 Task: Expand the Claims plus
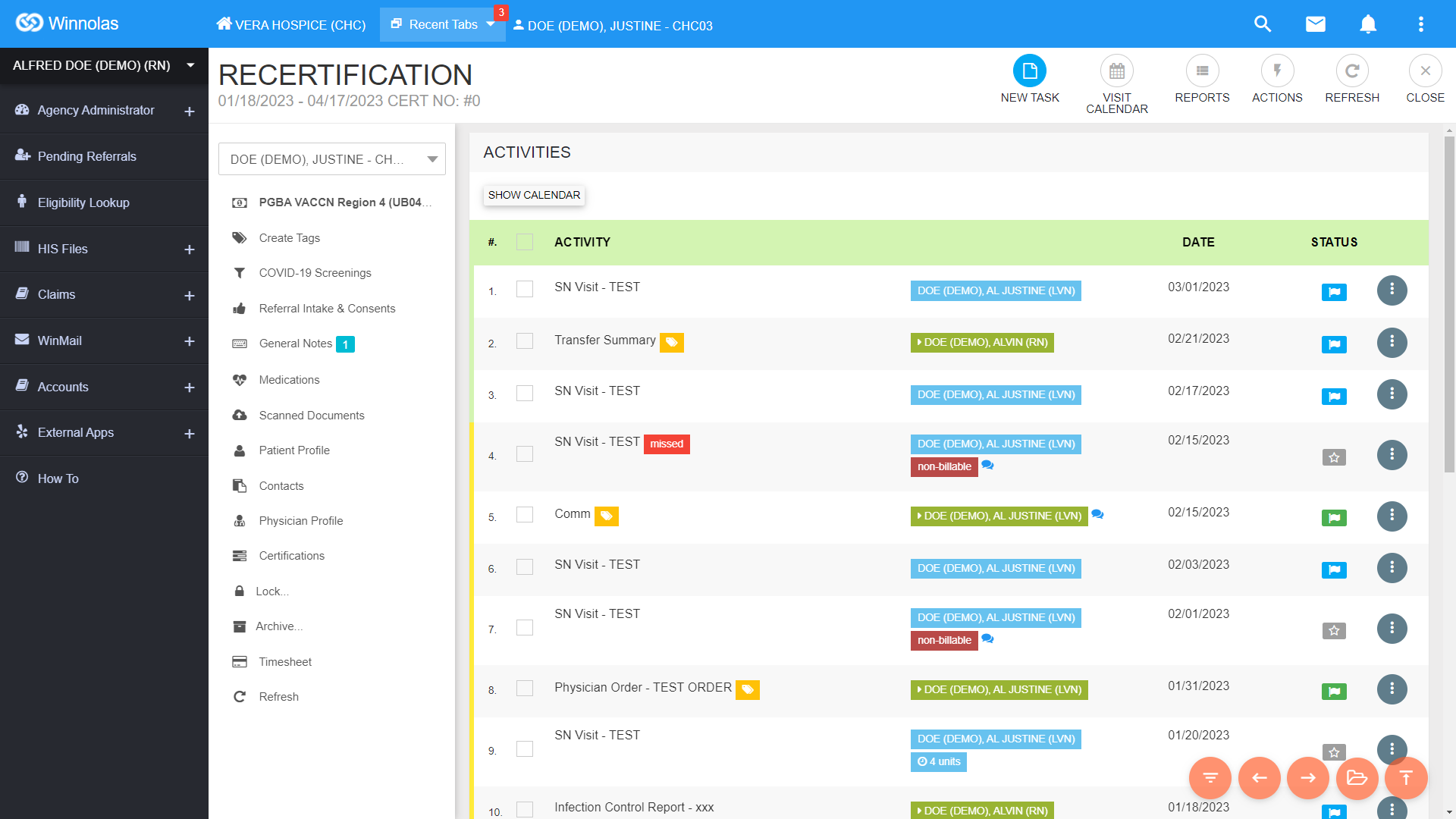click(x=190, y=296)
